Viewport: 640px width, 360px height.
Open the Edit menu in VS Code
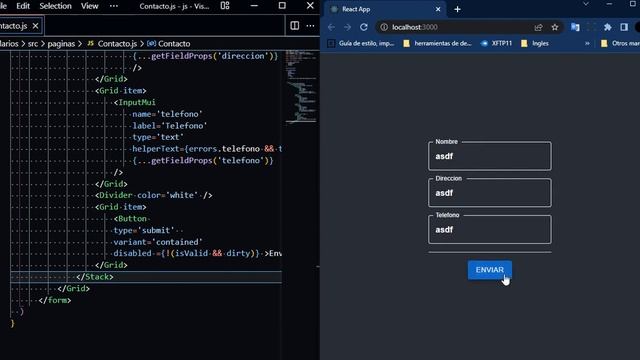coord(23,6)
